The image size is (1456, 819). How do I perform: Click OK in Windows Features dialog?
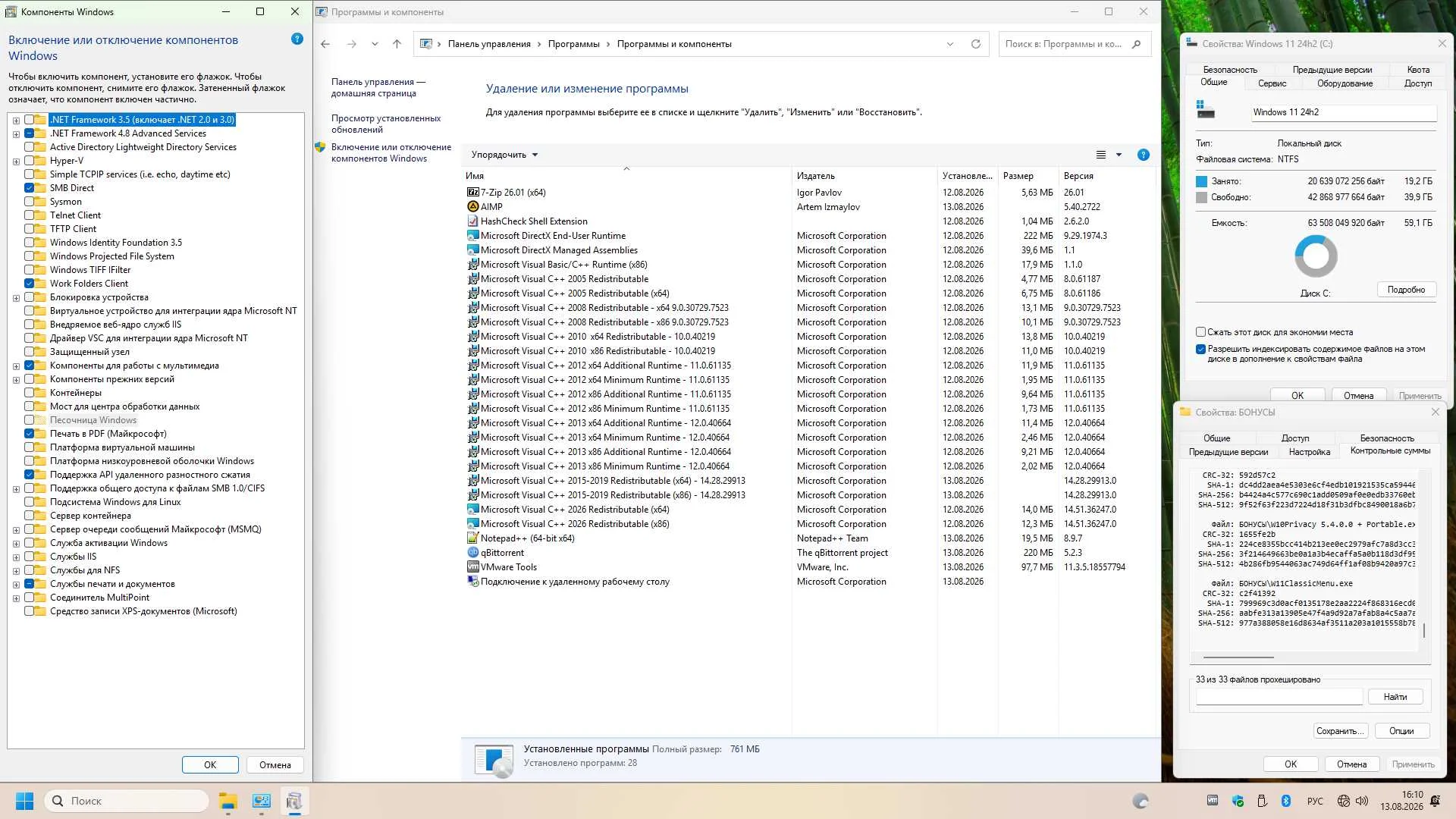210,765
